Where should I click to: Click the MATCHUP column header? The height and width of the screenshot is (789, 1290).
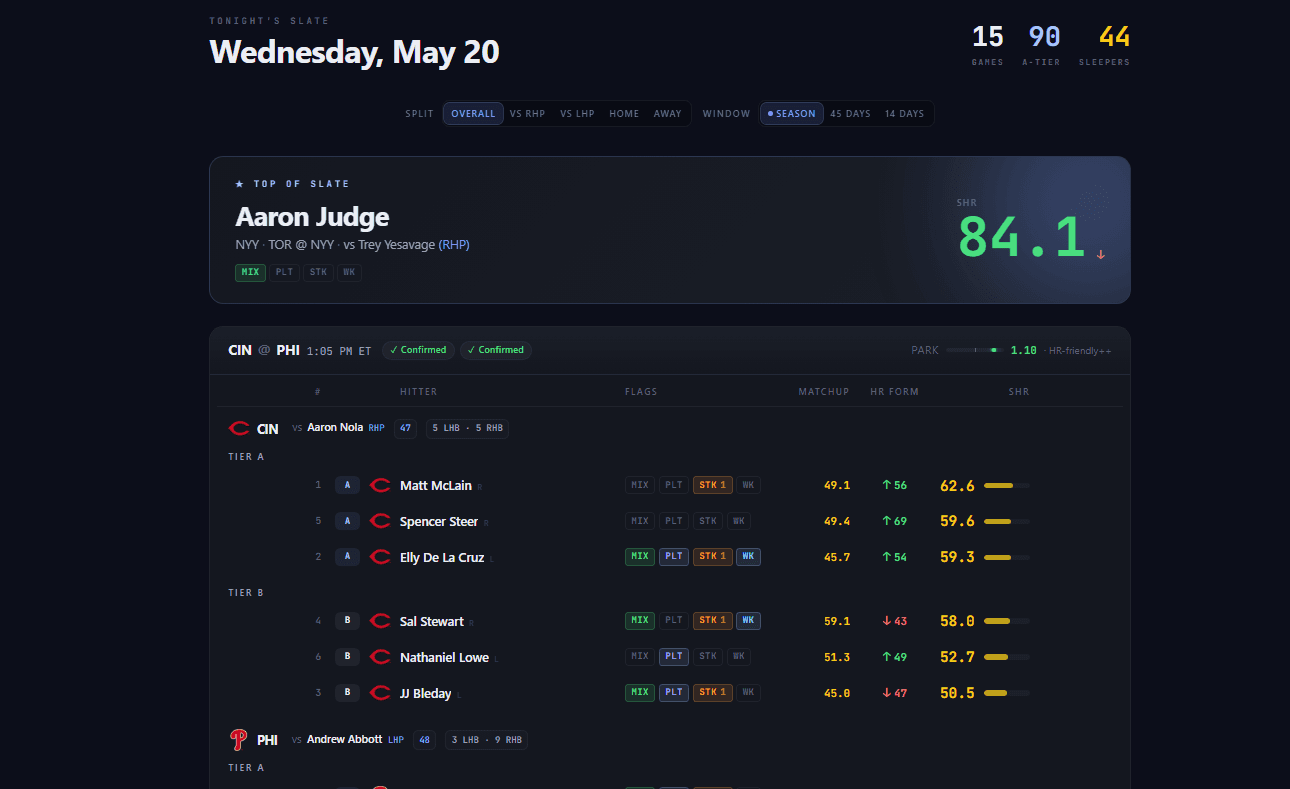(824, 392)
